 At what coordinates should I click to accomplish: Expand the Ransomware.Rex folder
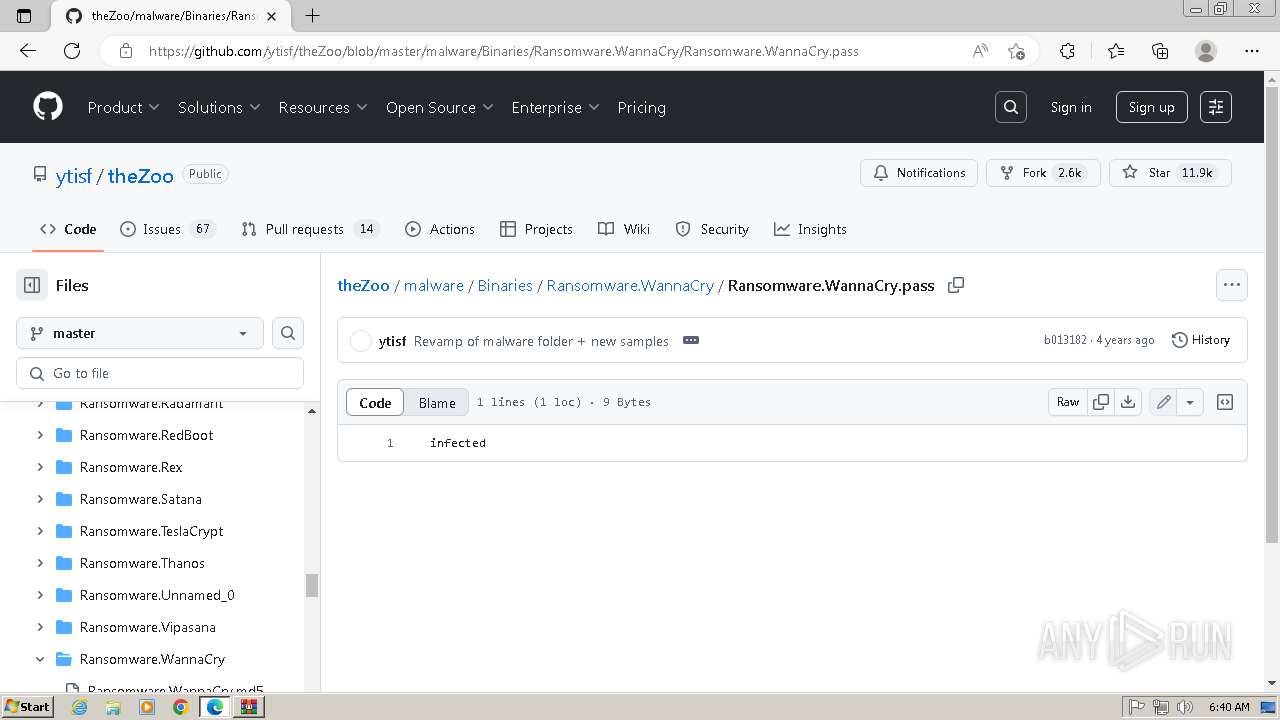[x=40, y=467]
